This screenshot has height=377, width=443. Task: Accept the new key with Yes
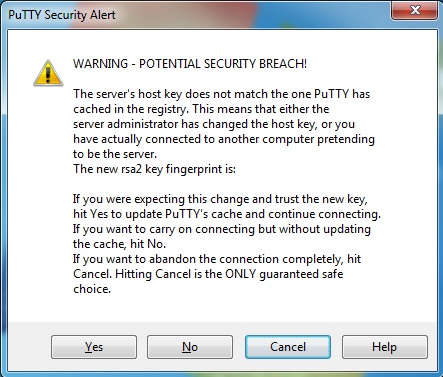click(94, 347)
